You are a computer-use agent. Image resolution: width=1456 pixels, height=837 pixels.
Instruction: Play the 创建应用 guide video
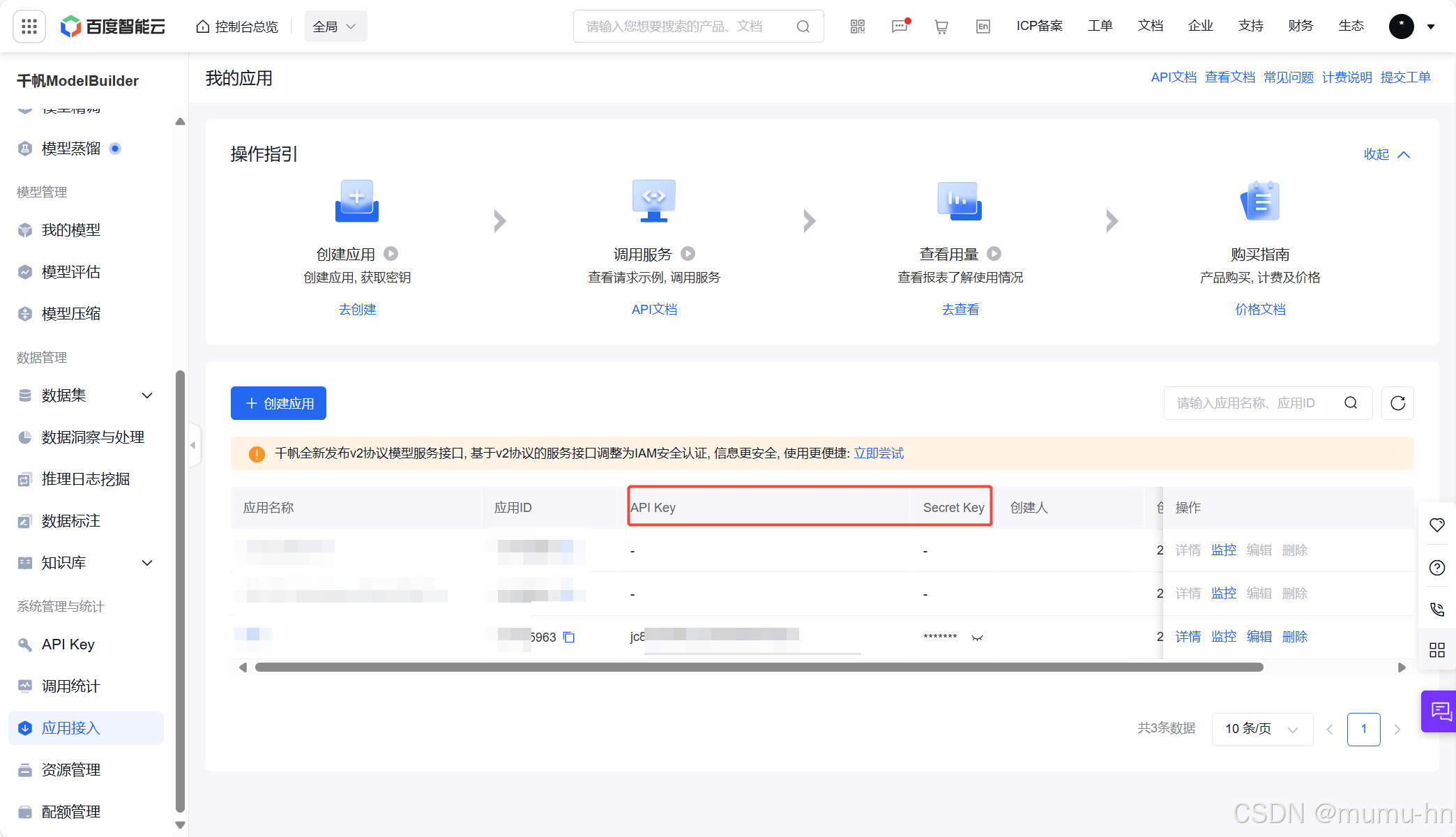391,254
